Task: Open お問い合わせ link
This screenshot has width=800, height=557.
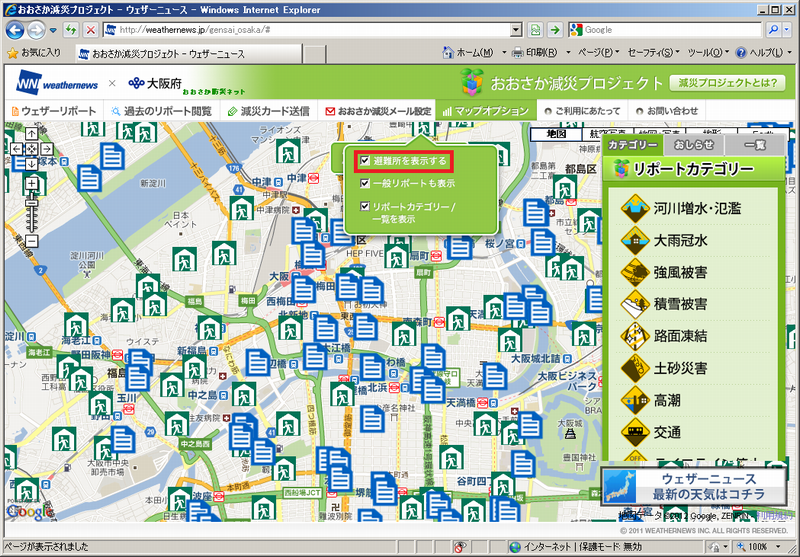Action: 667,111
